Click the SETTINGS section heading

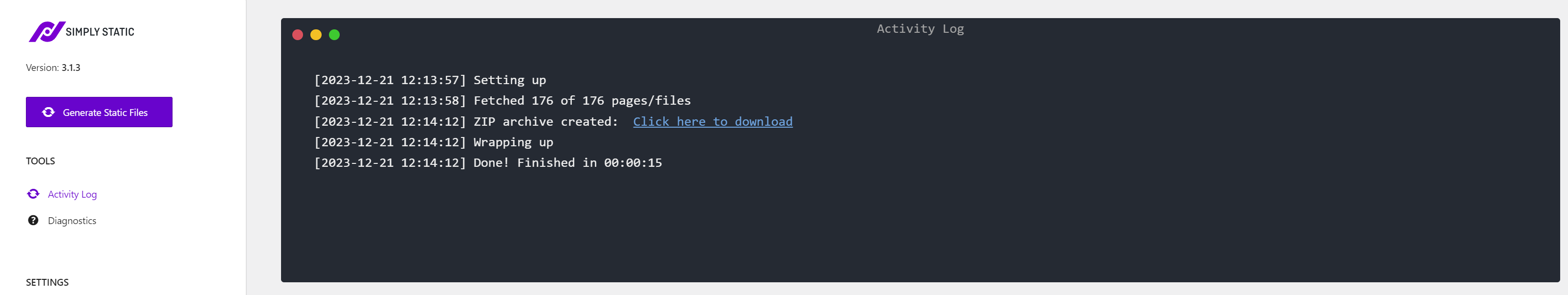(x=47, y=282)
